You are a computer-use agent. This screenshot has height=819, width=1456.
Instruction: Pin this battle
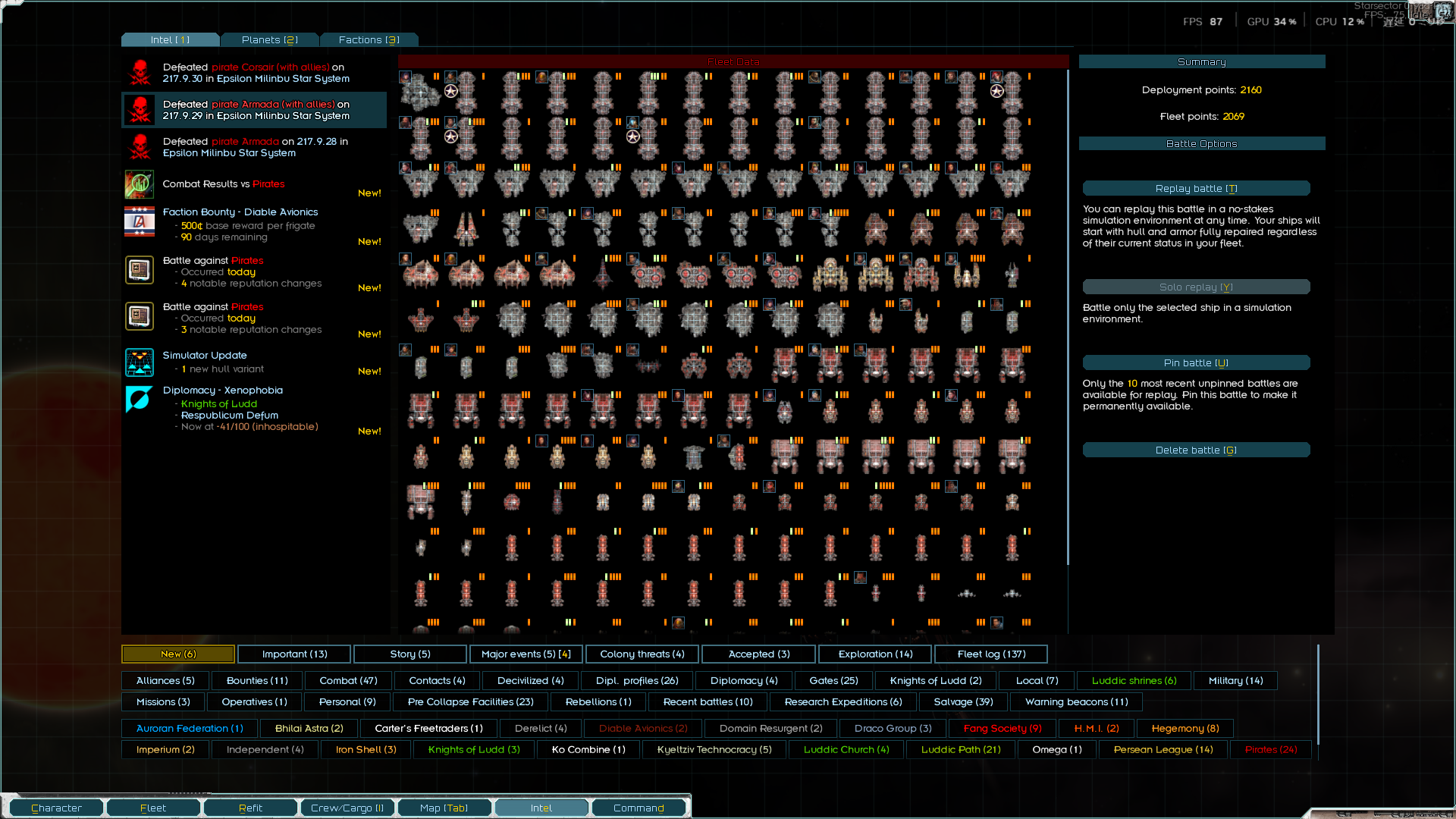pyautogui.click(x=1196, y=362)
